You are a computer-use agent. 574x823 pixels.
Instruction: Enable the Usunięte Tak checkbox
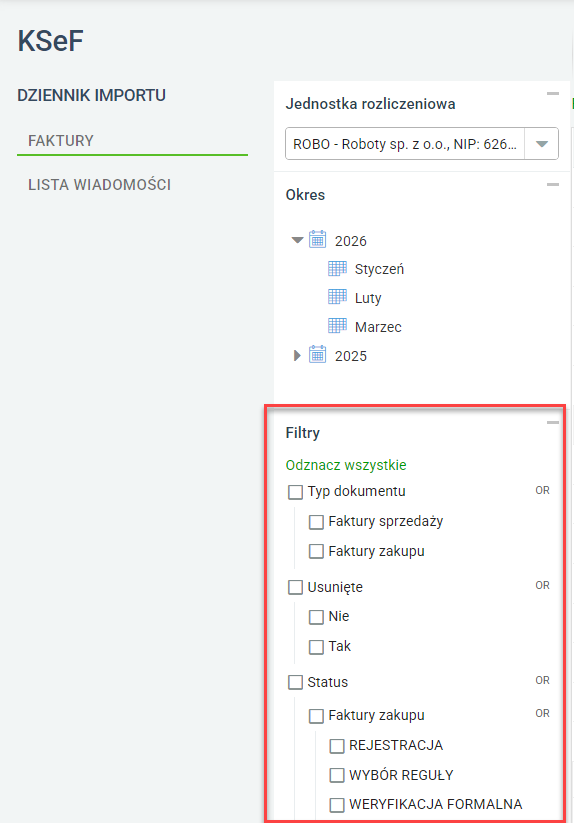[x=316, y=647]
